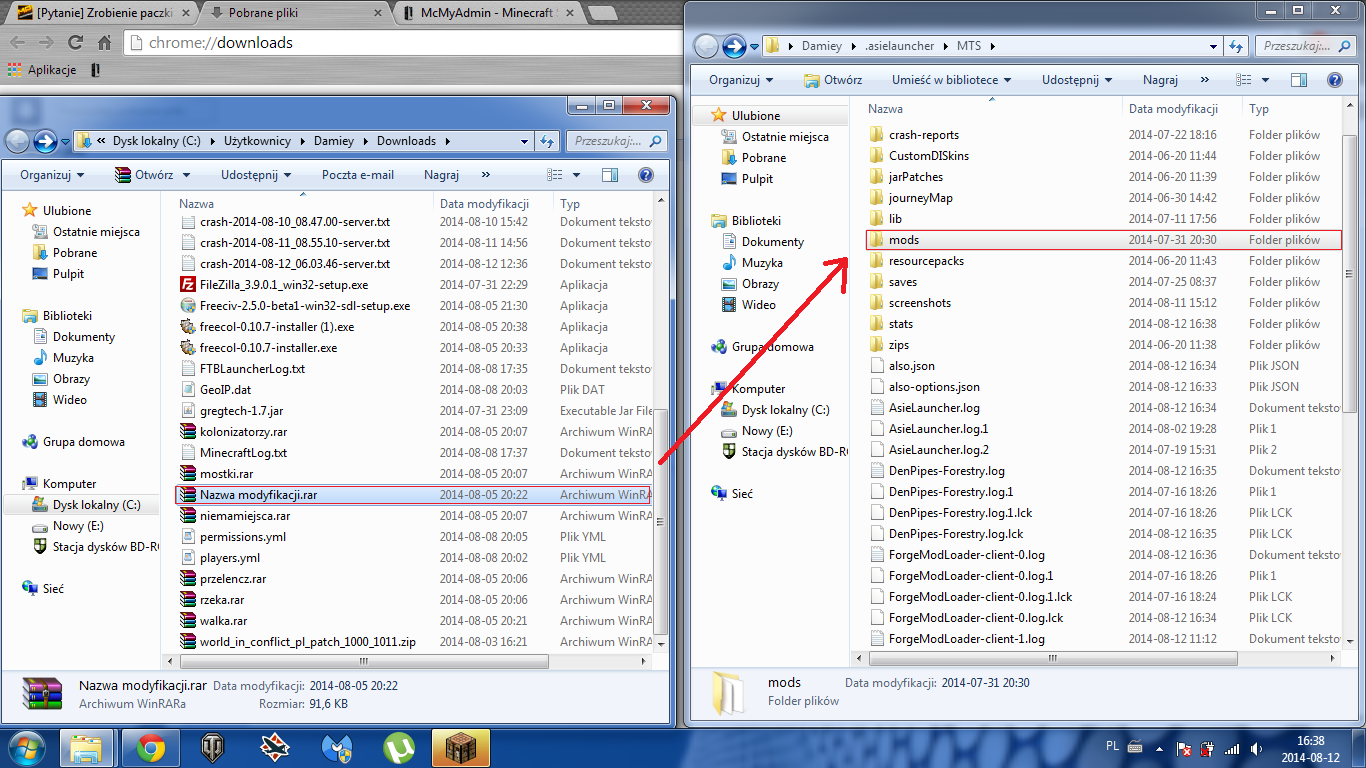Image resolution: width=1366 pixels, height=768 pixels.
Task: Open the Aplikacje apps shortcut in bookmarks bar
Action: pyautogui.click(x=42, y=70)
